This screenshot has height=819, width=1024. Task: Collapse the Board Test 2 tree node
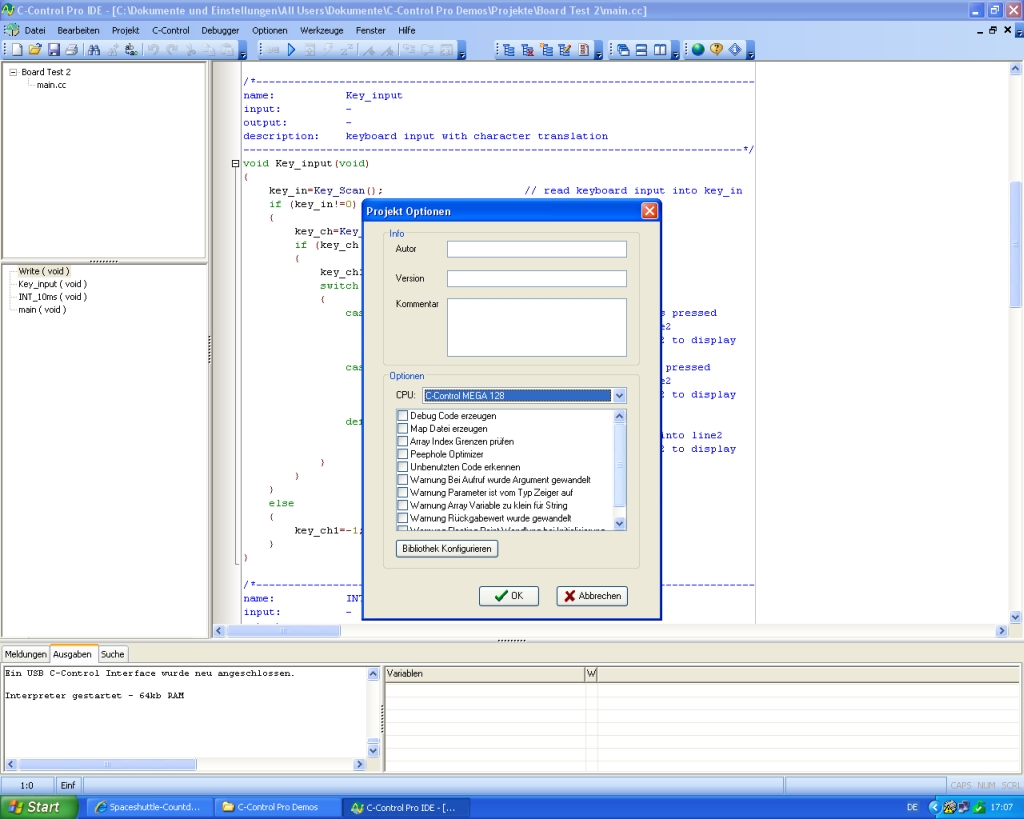tap(12, 72)
